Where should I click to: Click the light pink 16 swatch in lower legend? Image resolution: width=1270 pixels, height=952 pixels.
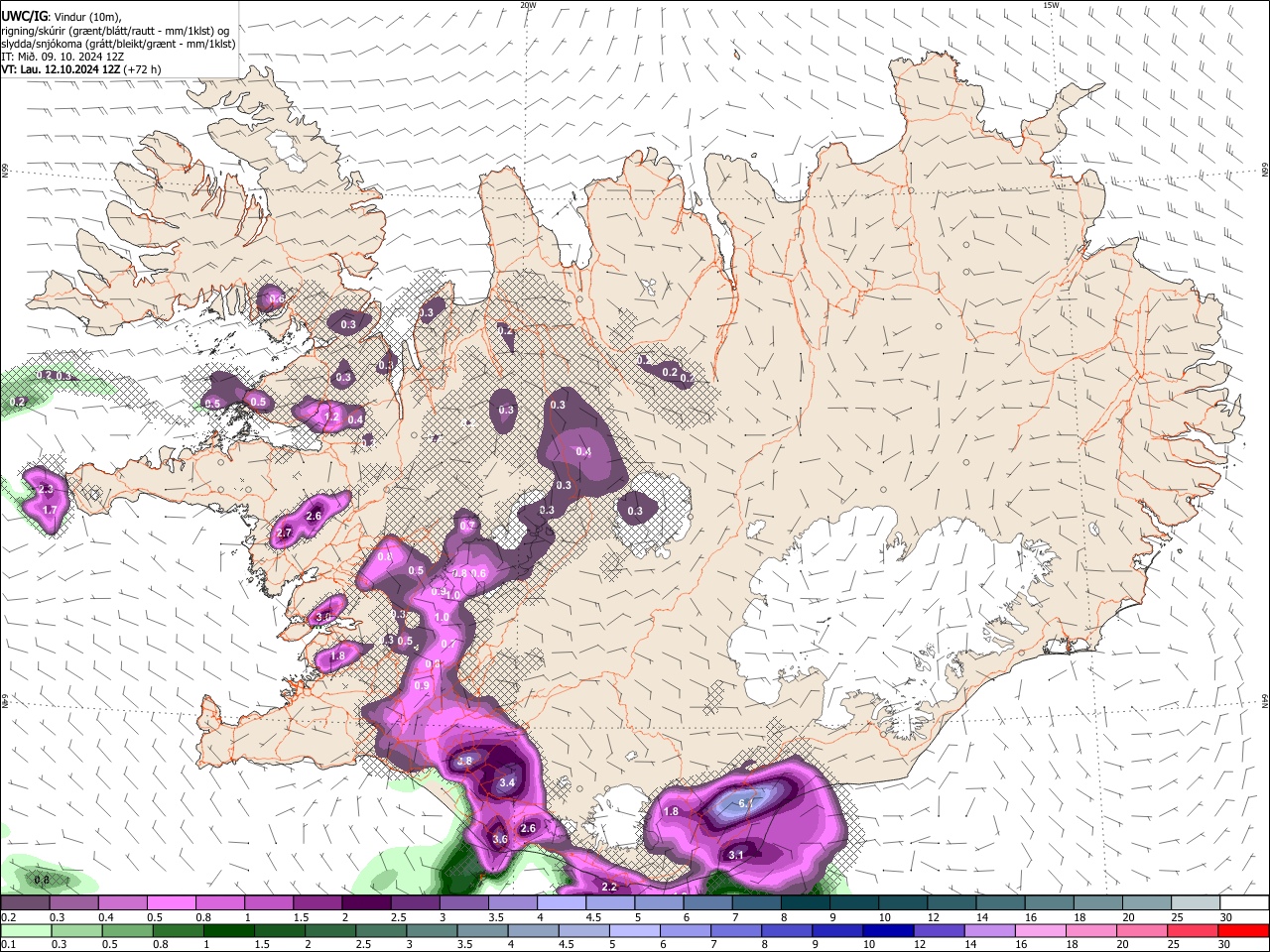(1041, 930)
